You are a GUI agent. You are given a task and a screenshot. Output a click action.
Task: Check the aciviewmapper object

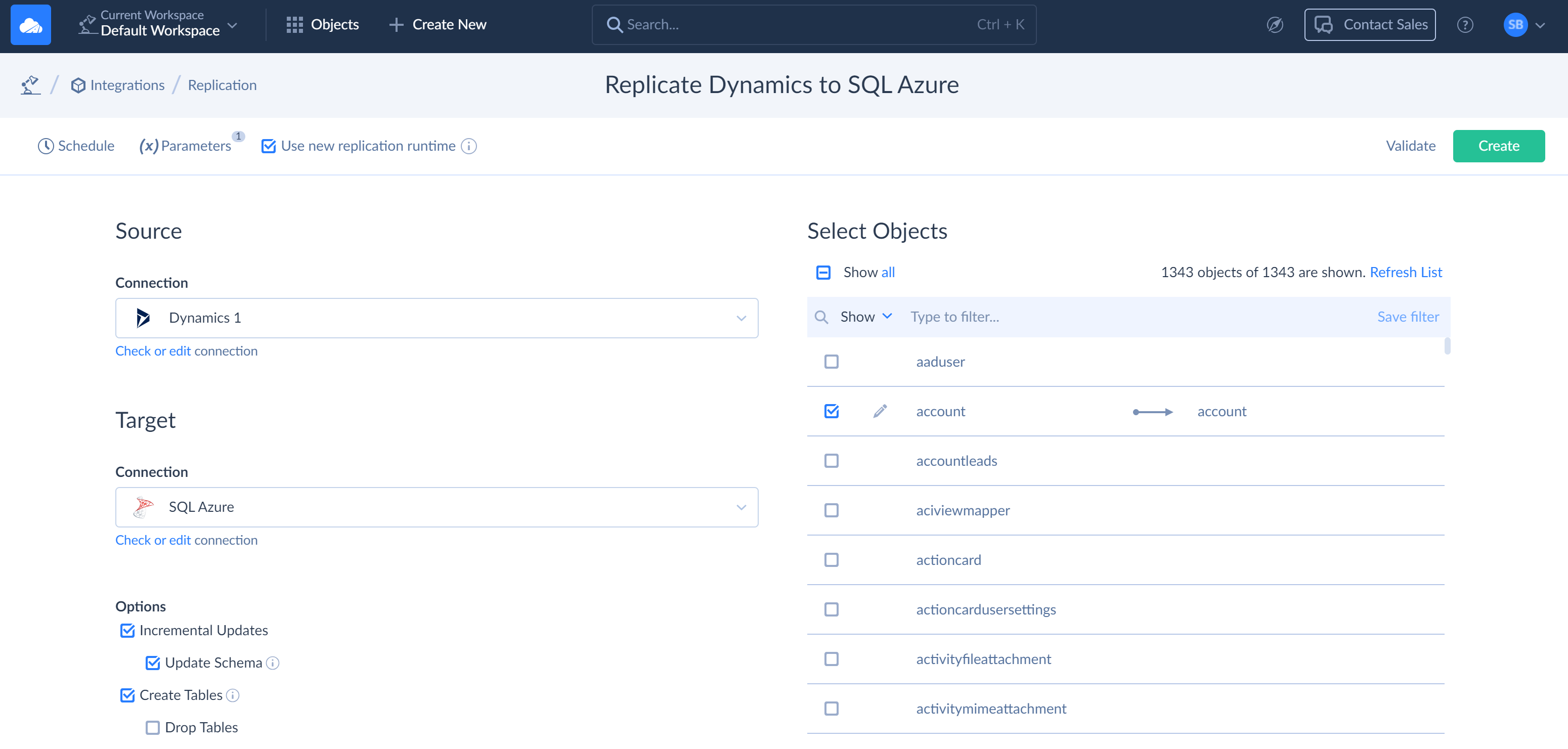point(831,510)
